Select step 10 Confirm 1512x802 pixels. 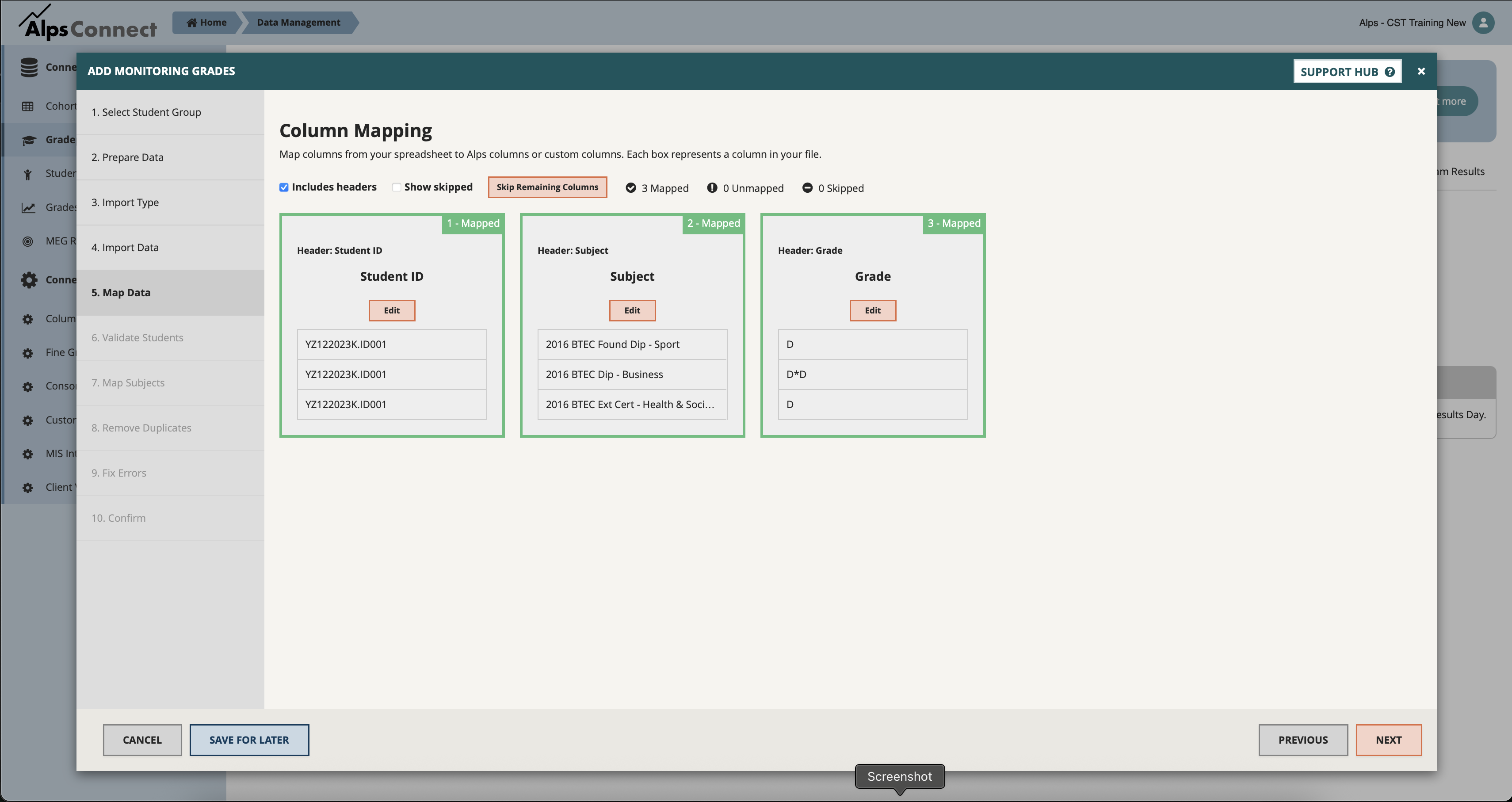pos(170,518)
